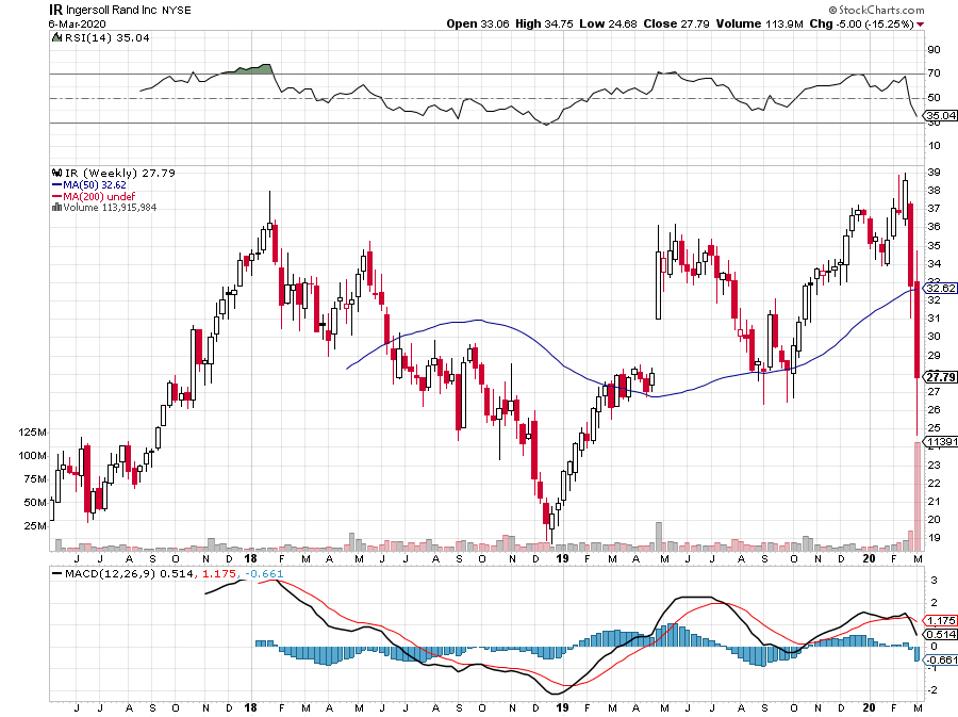958x717 pixels.
Task: Click the blue -0.661 histogram value in MACD legend
Action: 264,574
